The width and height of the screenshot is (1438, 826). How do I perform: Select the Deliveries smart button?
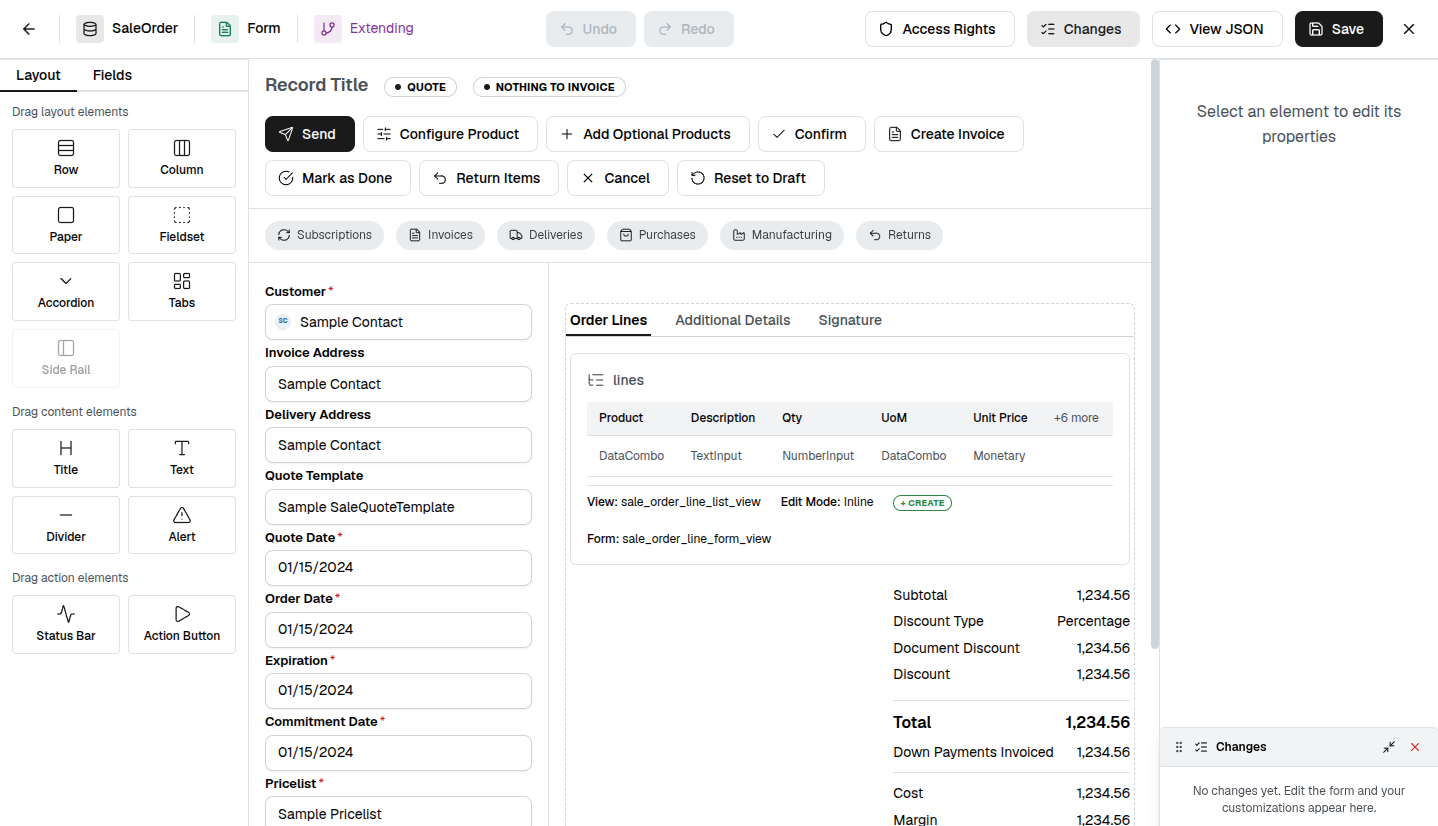point(546,235)
